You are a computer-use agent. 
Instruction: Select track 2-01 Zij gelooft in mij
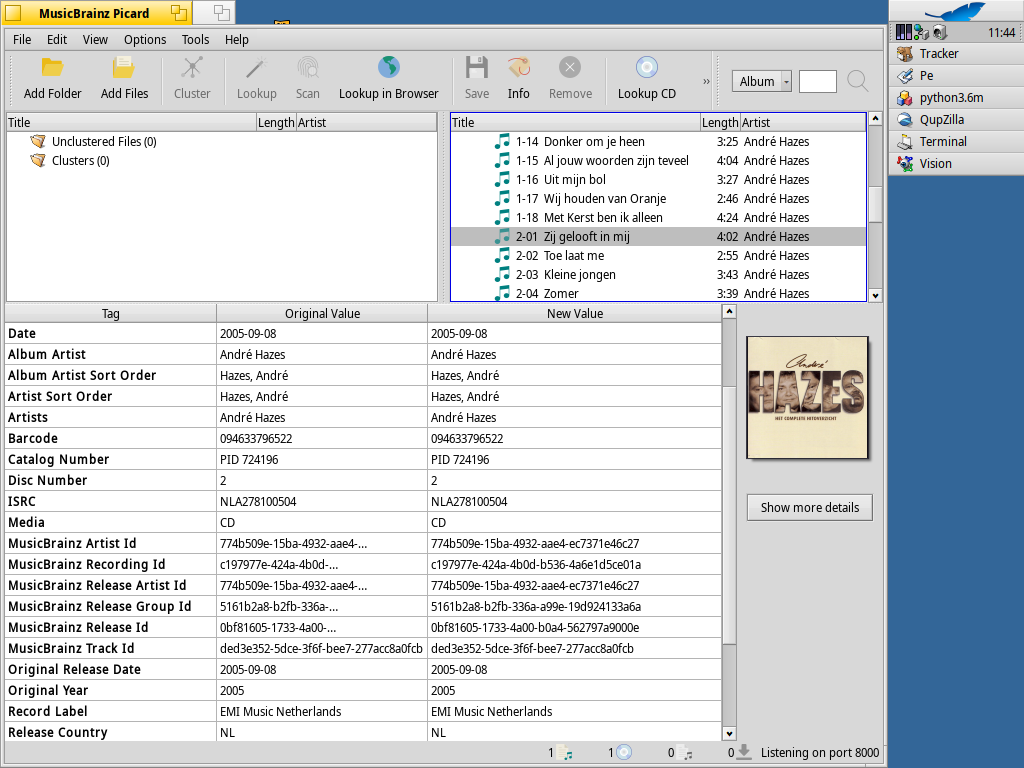pos(658,236)
